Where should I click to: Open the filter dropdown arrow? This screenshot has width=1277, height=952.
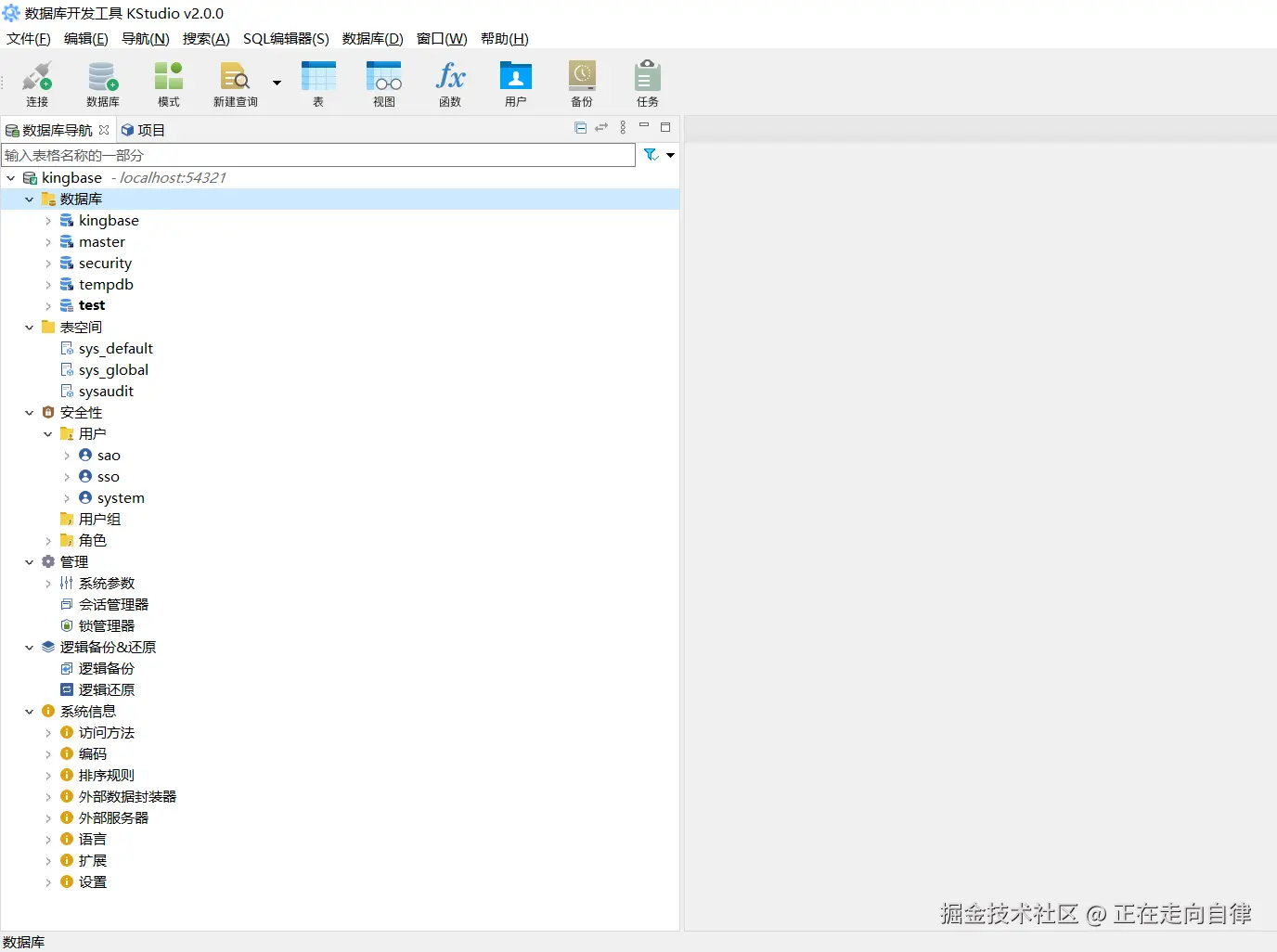click(670, 155)
